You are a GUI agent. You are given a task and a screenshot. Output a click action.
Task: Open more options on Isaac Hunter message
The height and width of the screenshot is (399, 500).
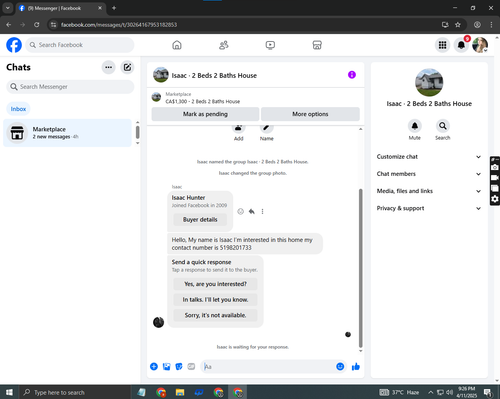[x=262, y=211]
